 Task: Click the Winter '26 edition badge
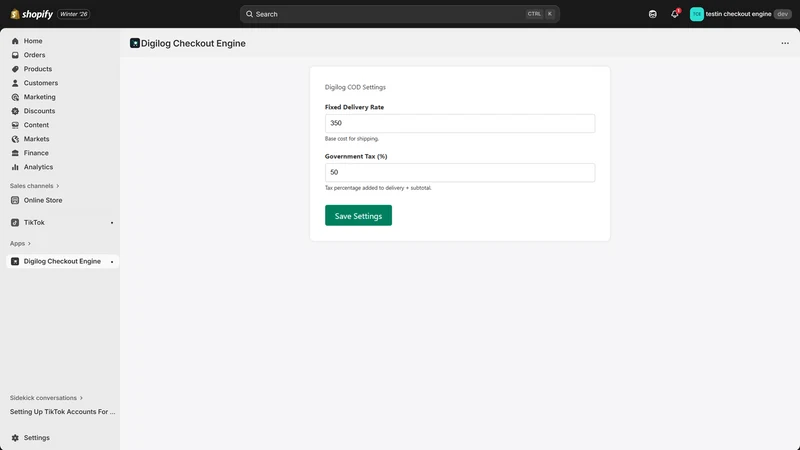[x=73, y=14]
